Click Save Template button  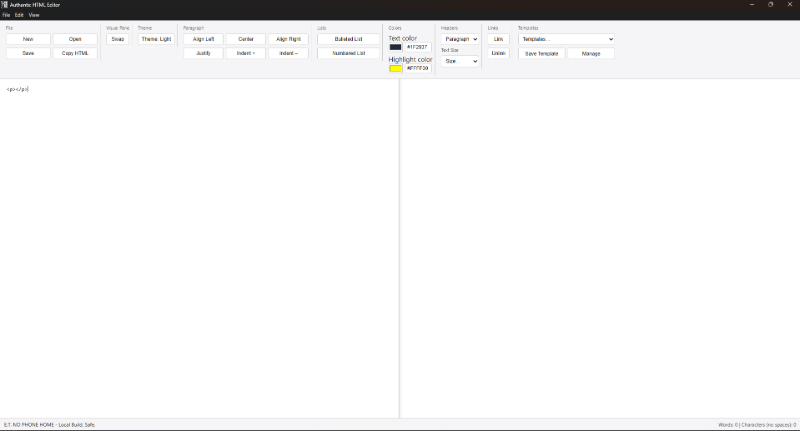click(541, 54)
